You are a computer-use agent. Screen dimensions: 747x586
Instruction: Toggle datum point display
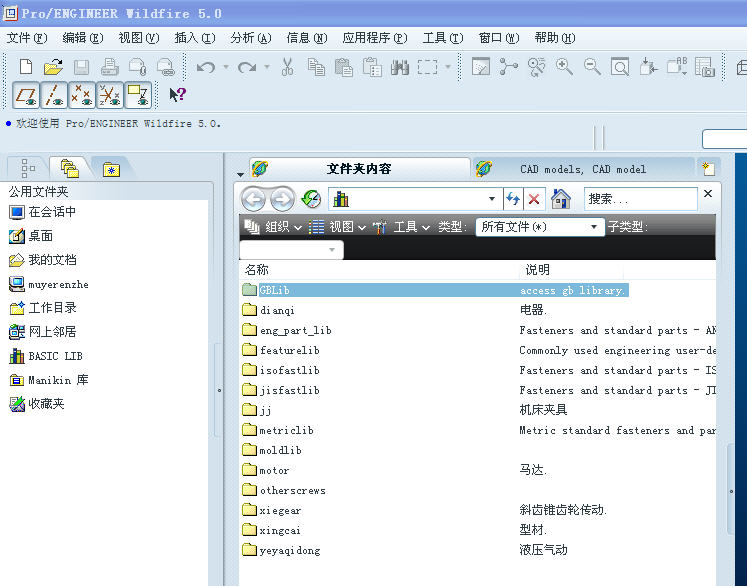click(82, 95)
